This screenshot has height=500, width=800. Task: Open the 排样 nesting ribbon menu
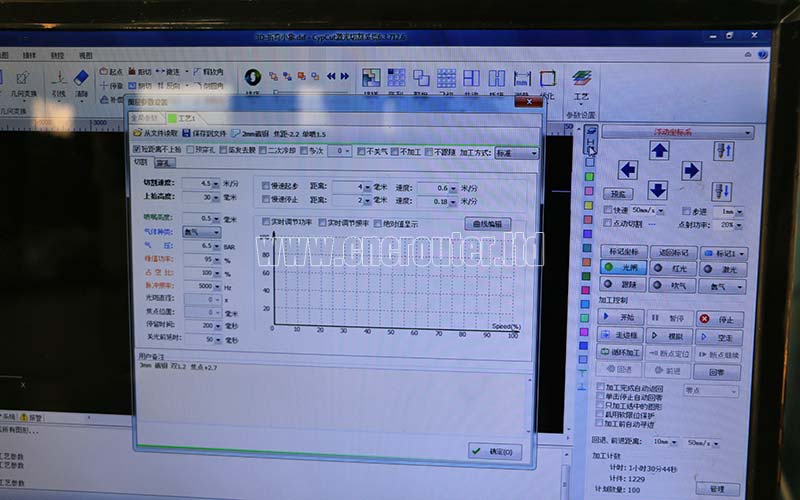pos(29,56)
